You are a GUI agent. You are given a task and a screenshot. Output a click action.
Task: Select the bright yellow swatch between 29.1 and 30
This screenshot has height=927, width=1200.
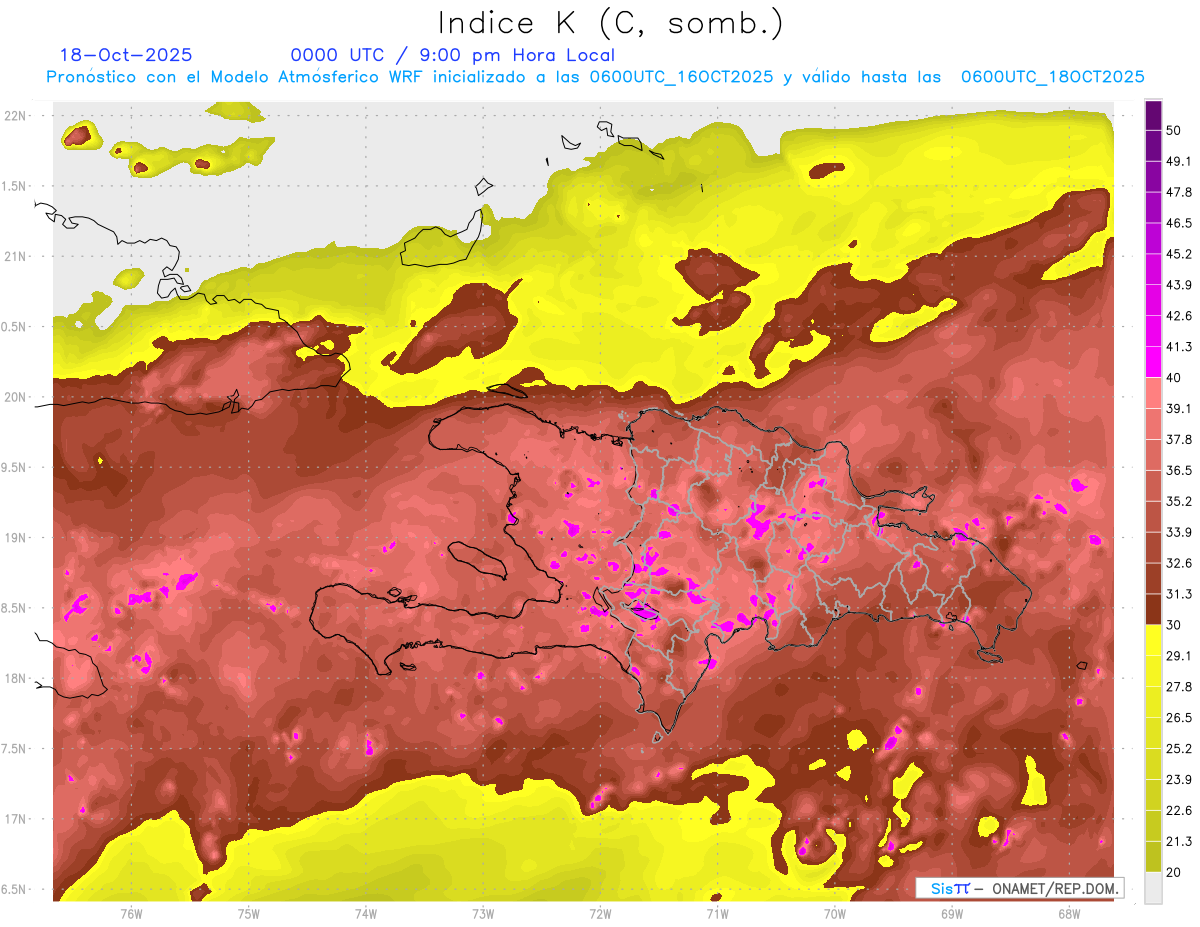pos(1153,640)
